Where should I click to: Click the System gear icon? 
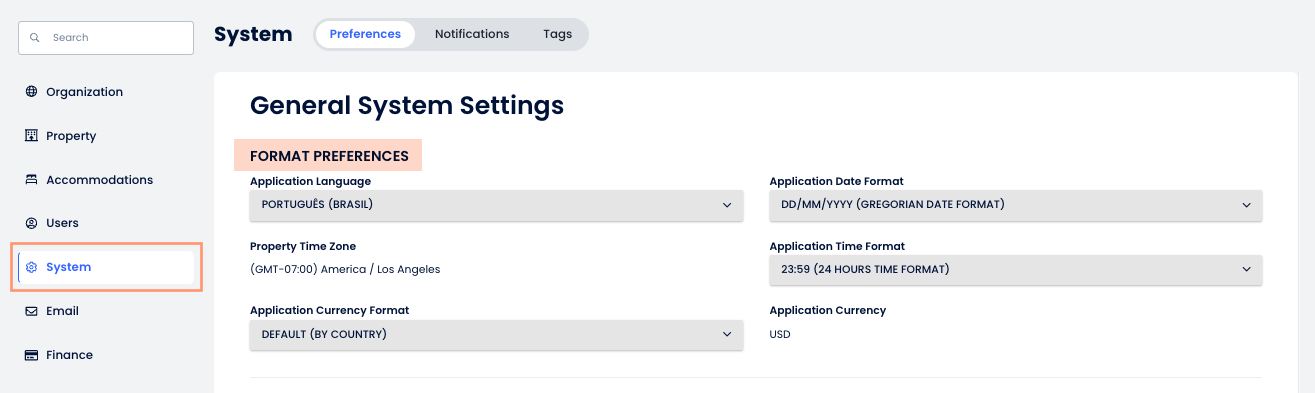tap(31, 267)
